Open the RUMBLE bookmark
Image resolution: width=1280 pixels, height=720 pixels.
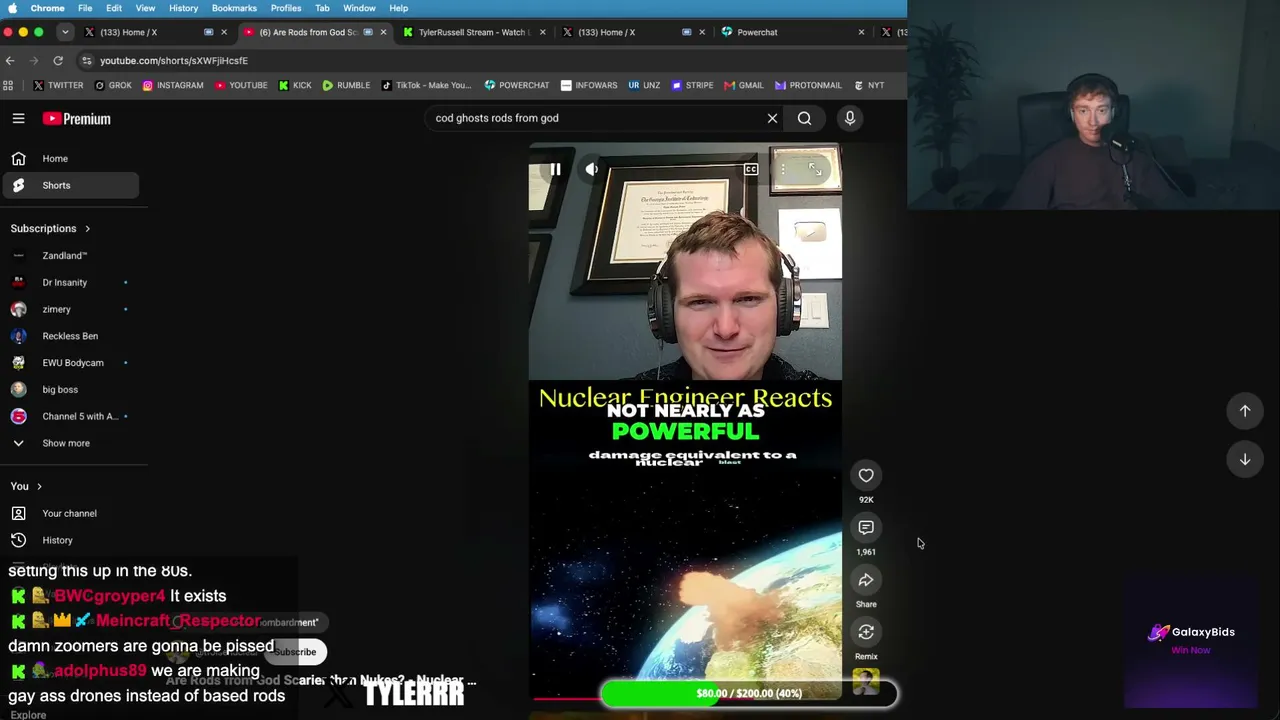[x=346, y=85]
